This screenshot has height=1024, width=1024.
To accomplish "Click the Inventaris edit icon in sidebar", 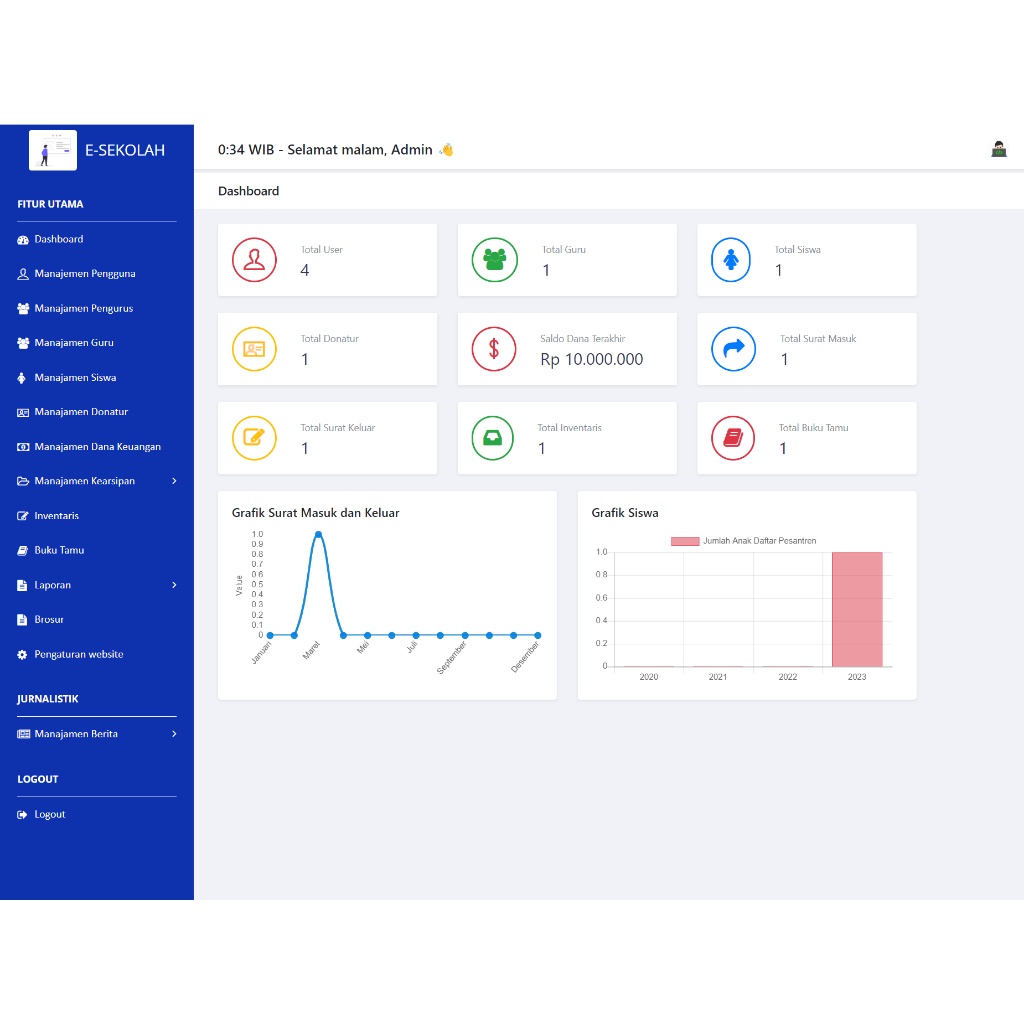I will [22, 516].
